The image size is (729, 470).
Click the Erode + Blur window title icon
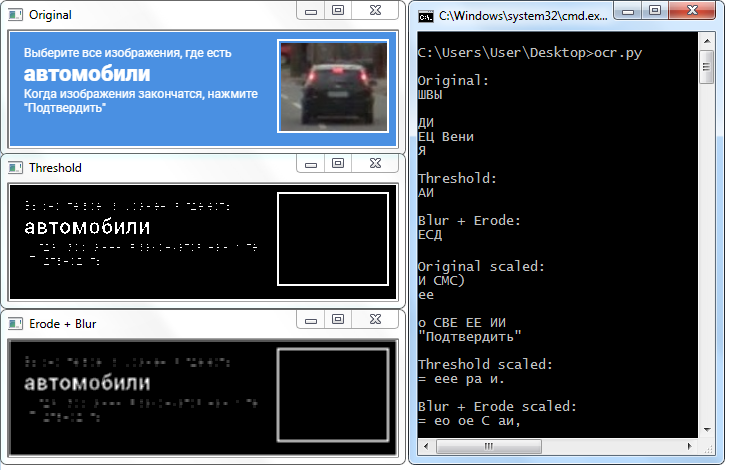tap(15, 324)
